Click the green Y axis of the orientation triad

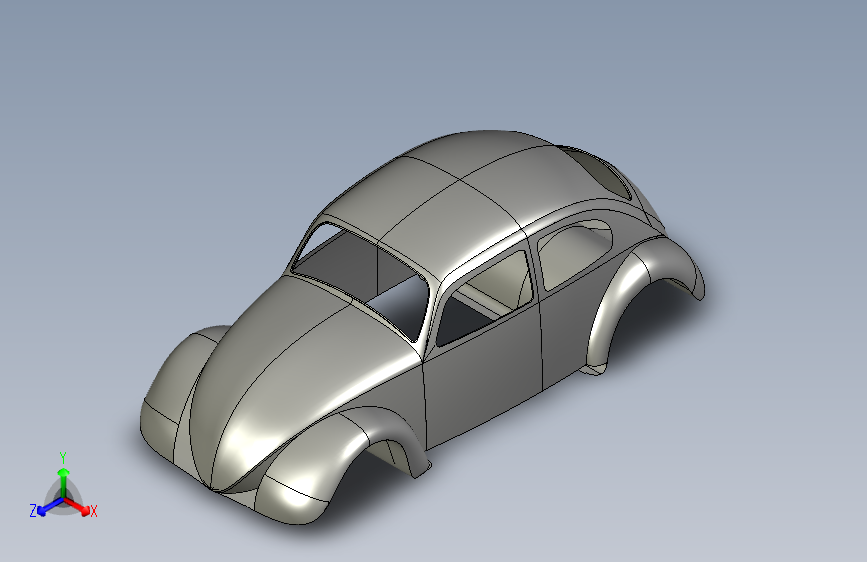coord(64,482)
